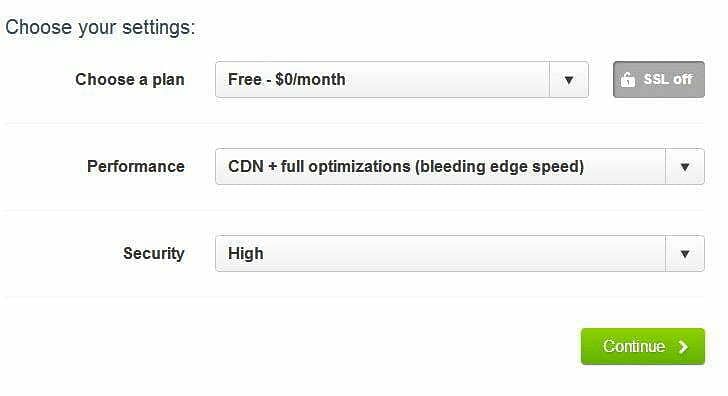This screenshot has width=728, height=396.
Task: Click the Continue button
Action: tap(643, 346)
